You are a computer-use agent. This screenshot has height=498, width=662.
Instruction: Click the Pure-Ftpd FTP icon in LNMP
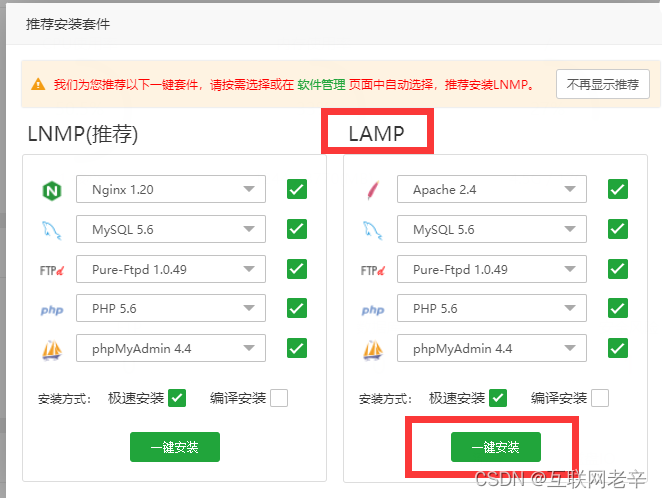pos(52,270)
